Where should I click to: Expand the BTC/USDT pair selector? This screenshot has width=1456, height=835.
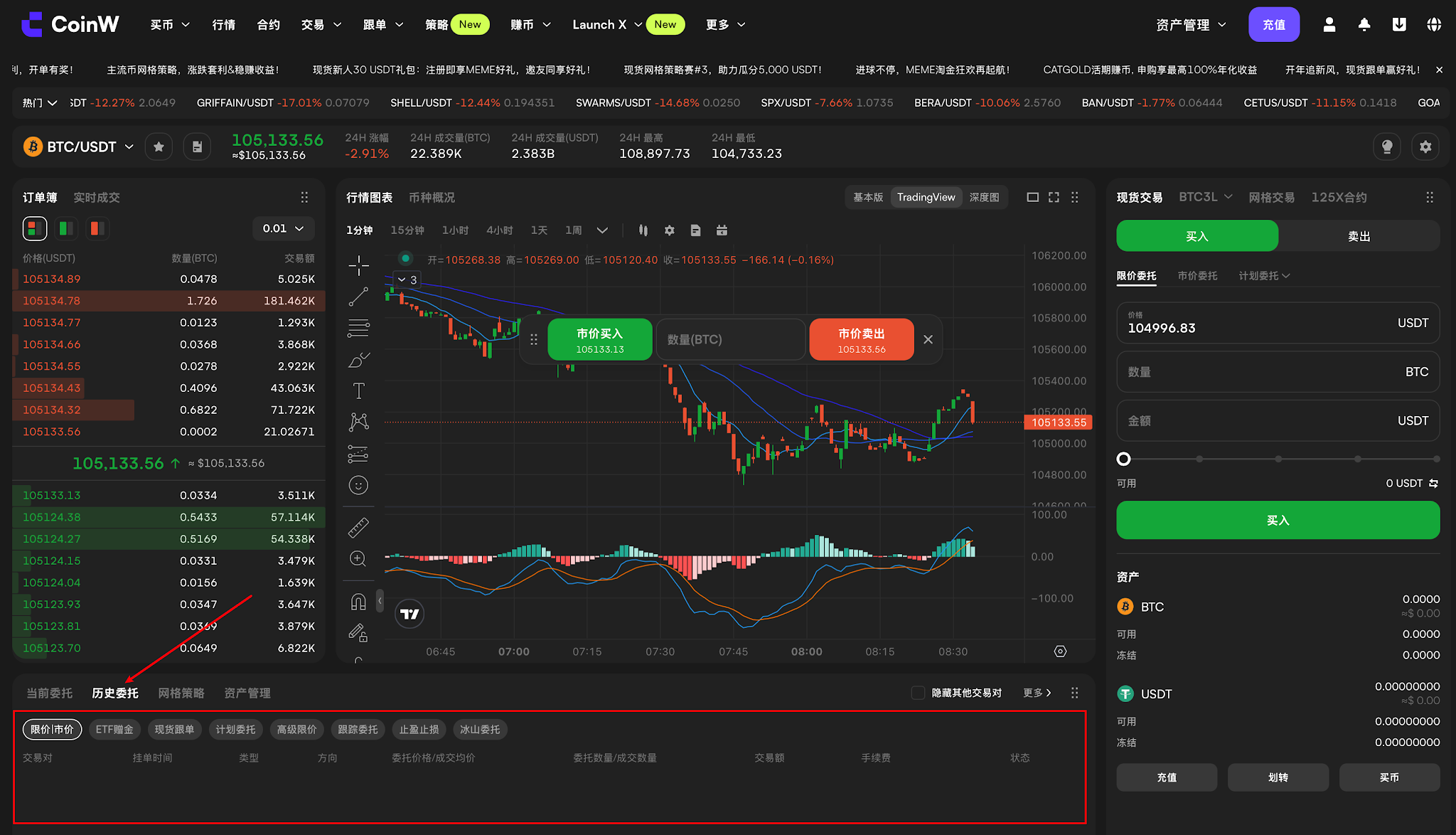(129, 147)
